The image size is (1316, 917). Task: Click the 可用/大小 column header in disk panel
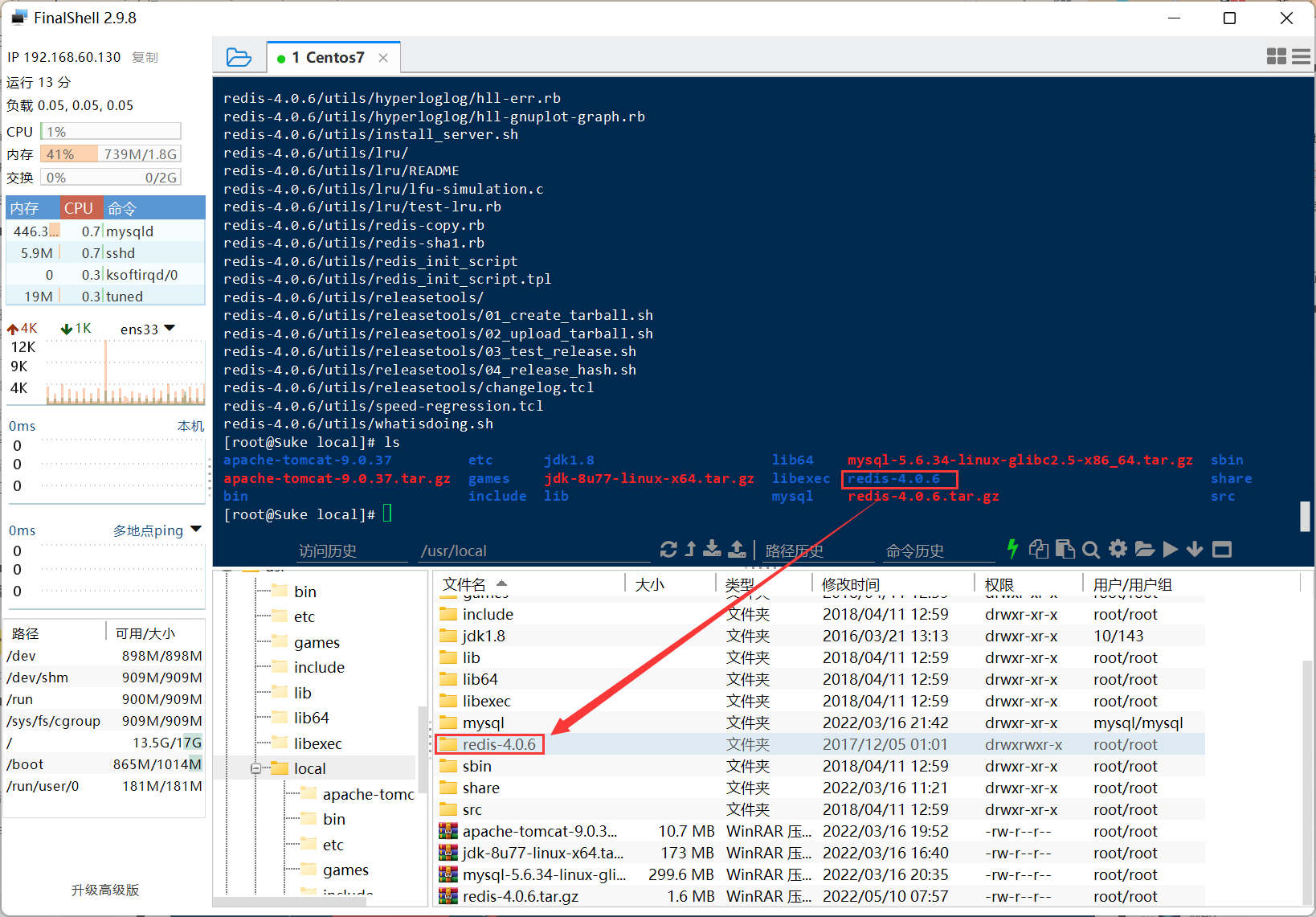coord(155,633)
